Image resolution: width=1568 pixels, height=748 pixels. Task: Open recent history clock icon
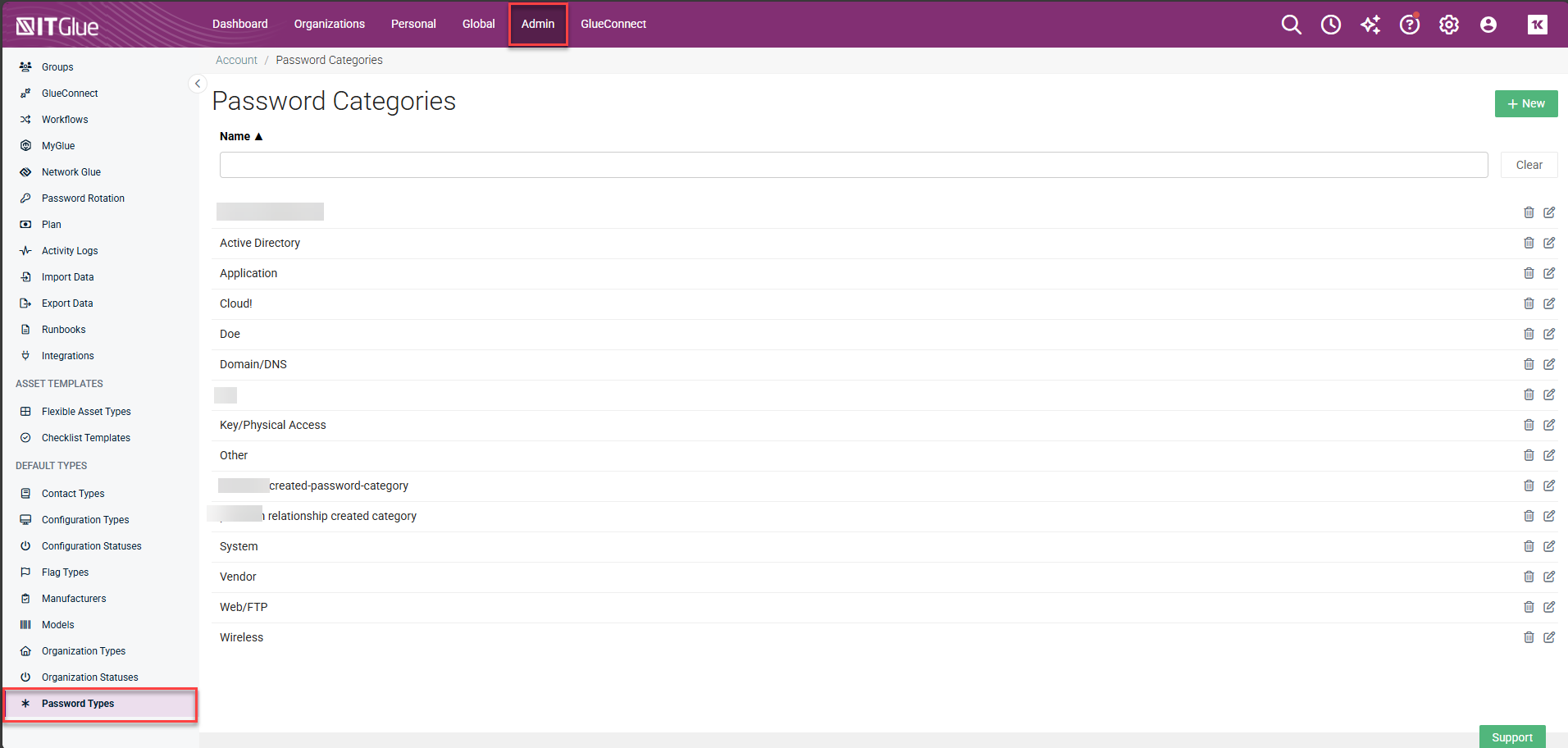(1330, 25)
